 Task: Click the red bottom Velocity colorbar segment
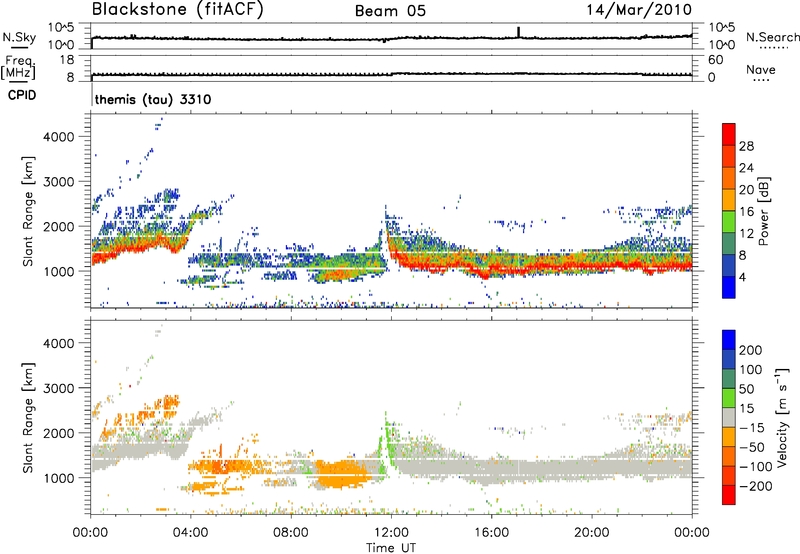(729, 495)
